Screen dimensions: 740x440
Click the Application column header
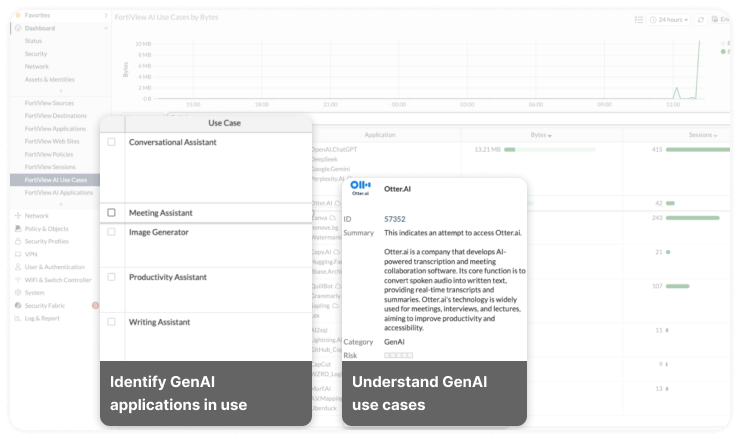point(380,135)
